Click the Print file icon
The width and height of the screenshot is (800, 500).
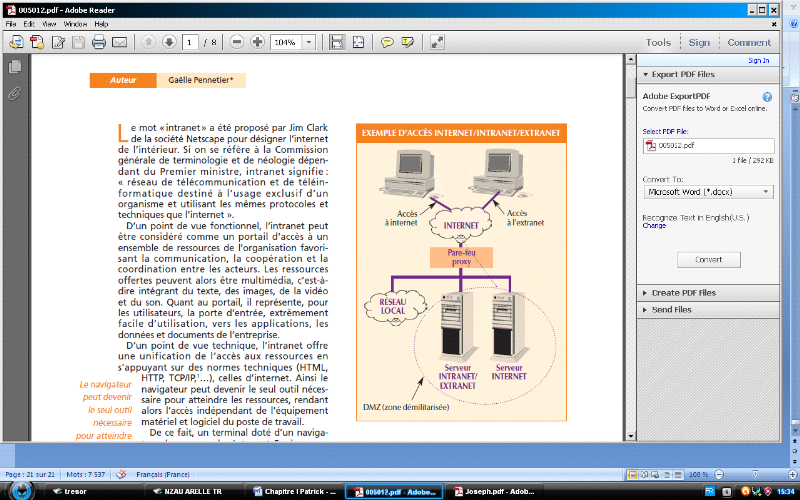(99, 42)
